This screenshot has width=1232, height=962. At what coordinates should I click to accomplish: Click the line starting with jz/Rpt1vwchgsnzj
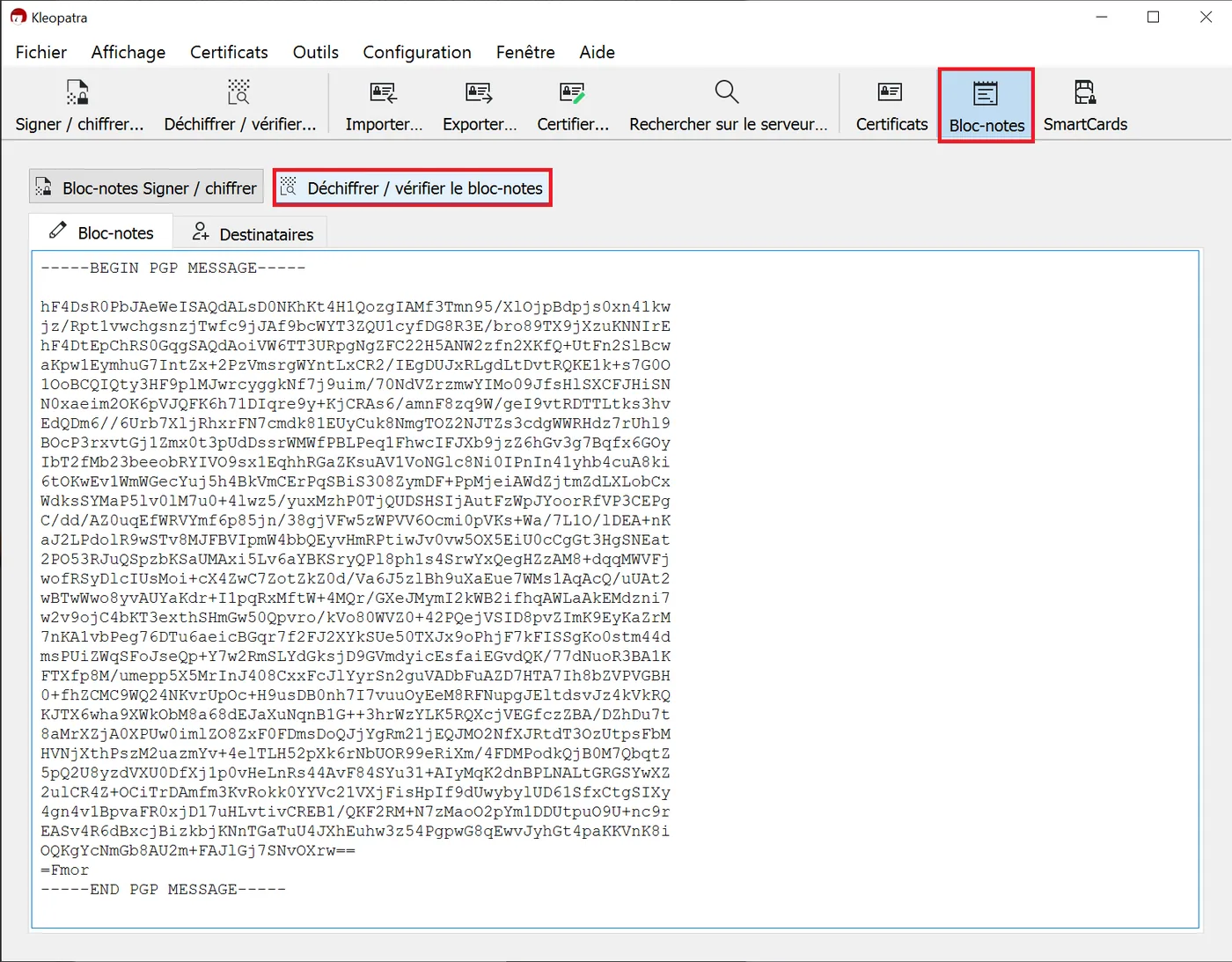click(x=356, y=326)
